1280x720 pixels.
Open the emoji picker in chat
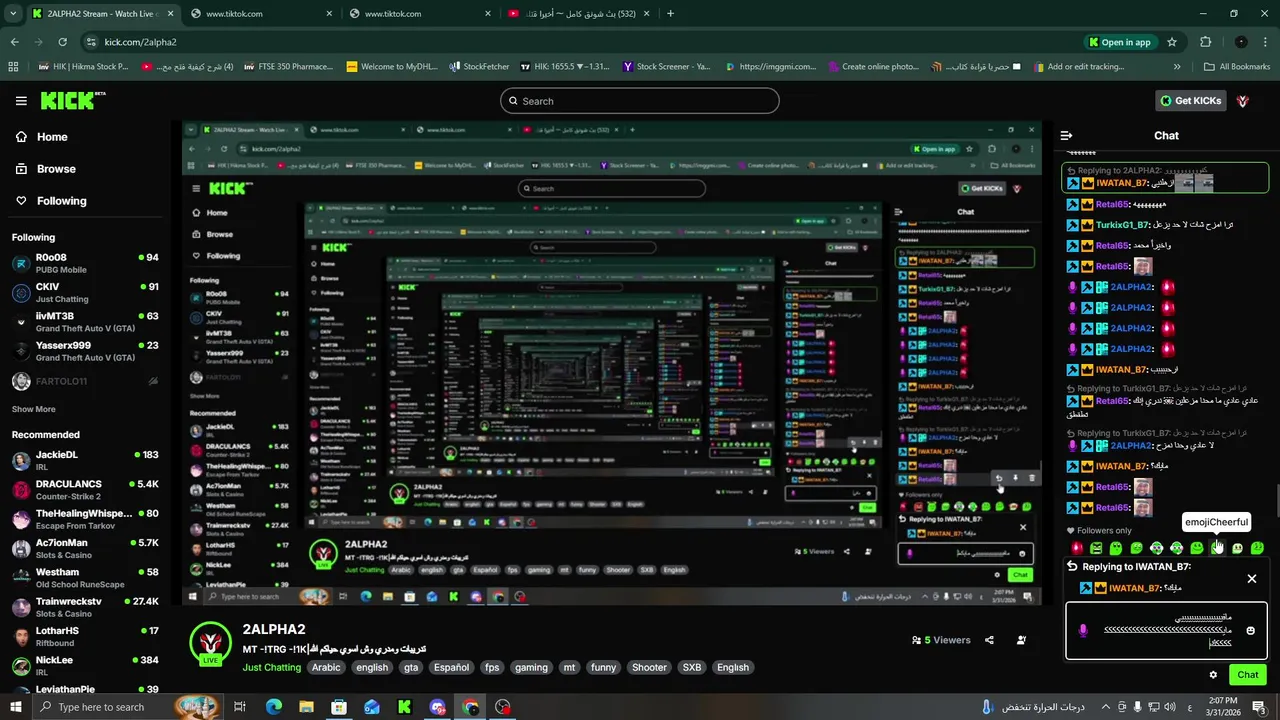(1250, 631)
